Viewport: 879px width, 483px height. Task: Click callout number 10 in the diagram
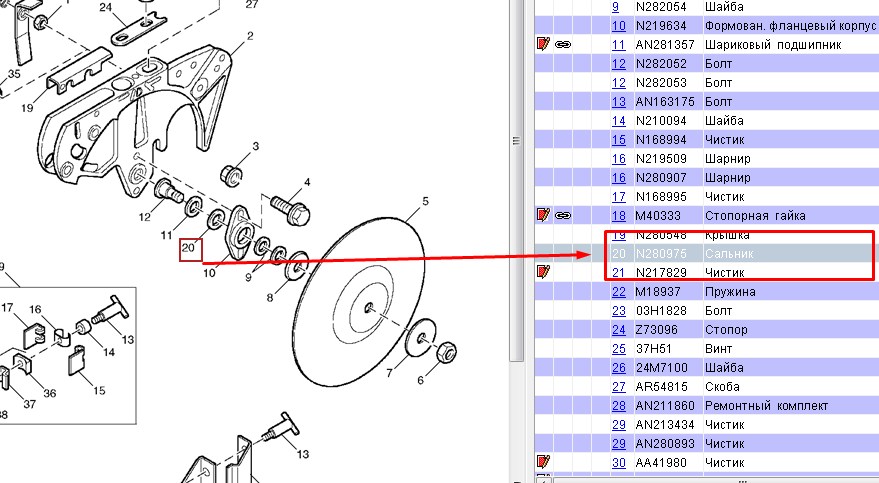point(209,273)
